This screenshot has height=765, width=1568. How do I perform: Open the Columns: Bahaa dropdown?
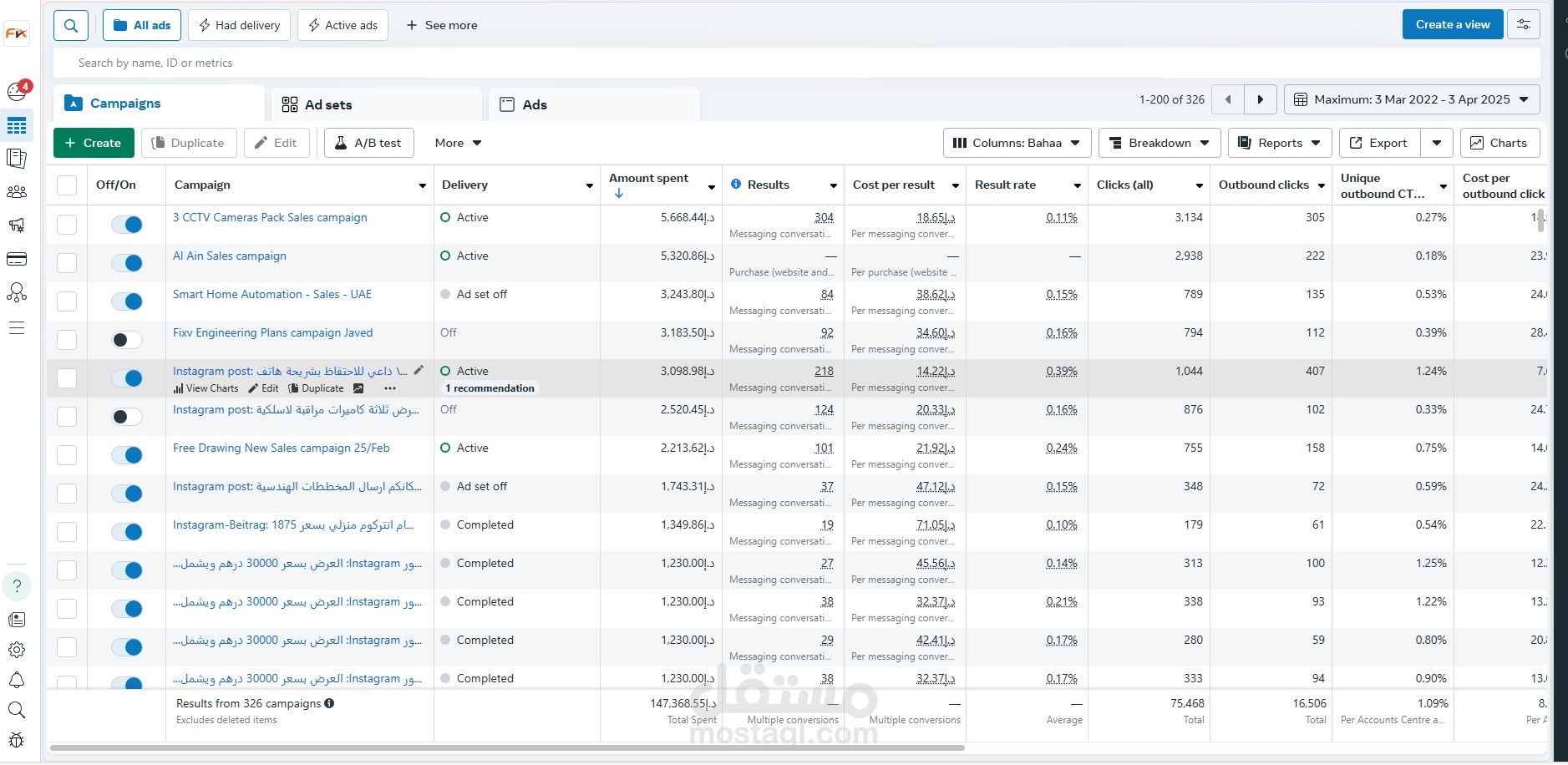(1017, 143)
